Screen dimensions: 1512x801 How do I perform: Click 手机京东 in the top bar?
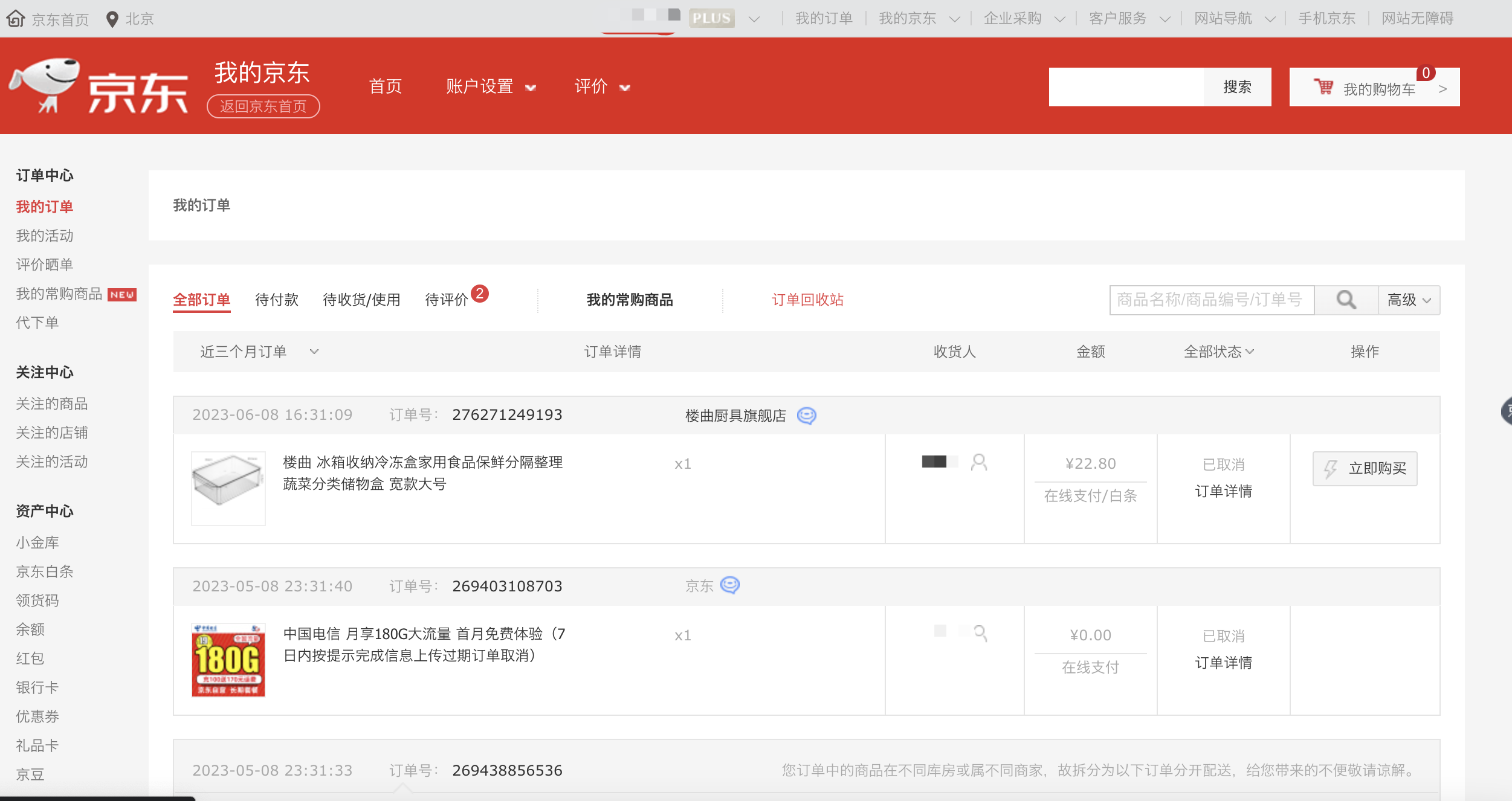tap(1327, 19)
